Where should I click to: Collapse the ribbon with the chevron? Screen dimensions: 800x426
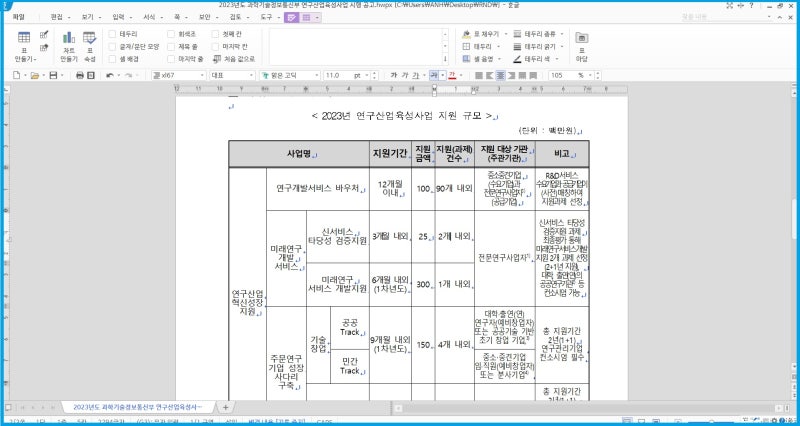[x=781, y=17]
